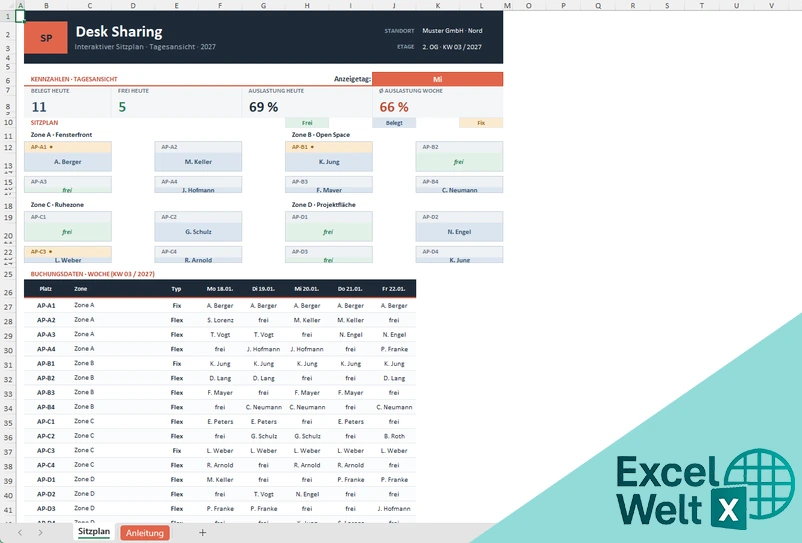The width and height of the screenshot is (802, 543).
Task: Select the AP-D2 seat card with N. Engel
Action: point(459,227)
